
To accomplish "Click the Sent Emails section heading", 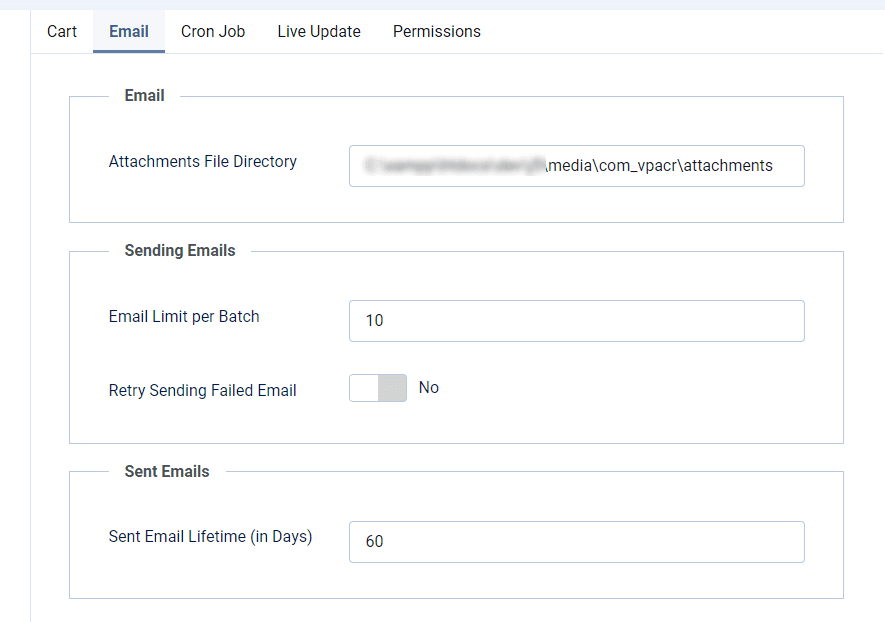I will 167,471.
